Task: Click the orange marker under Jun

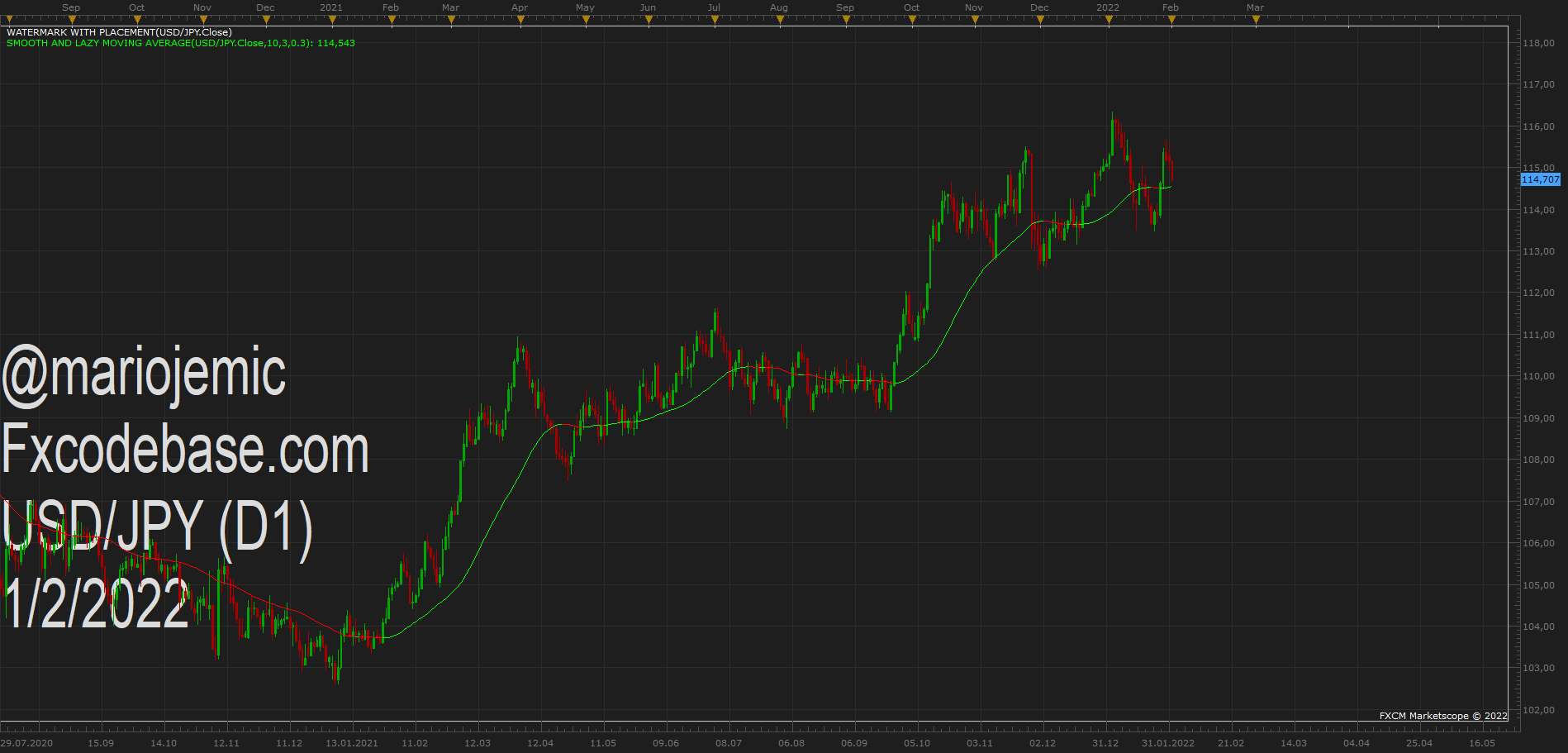Action: click(x=649, y=21)
